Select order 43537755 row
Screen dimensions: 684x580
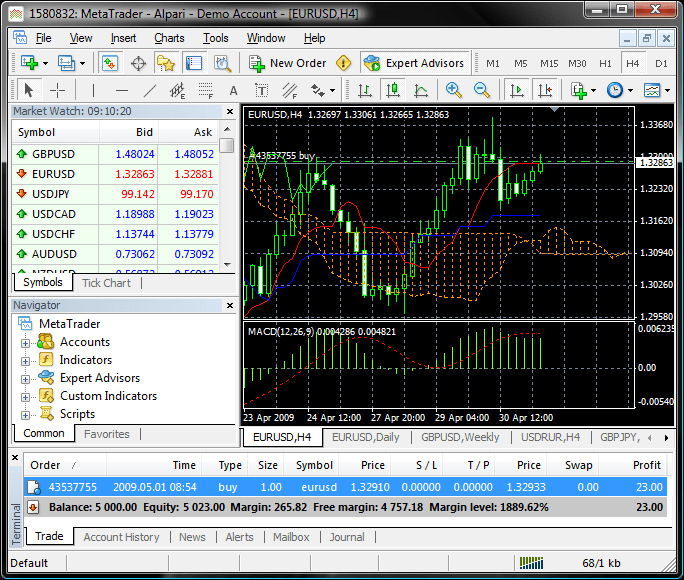click(x=345, y=487)
